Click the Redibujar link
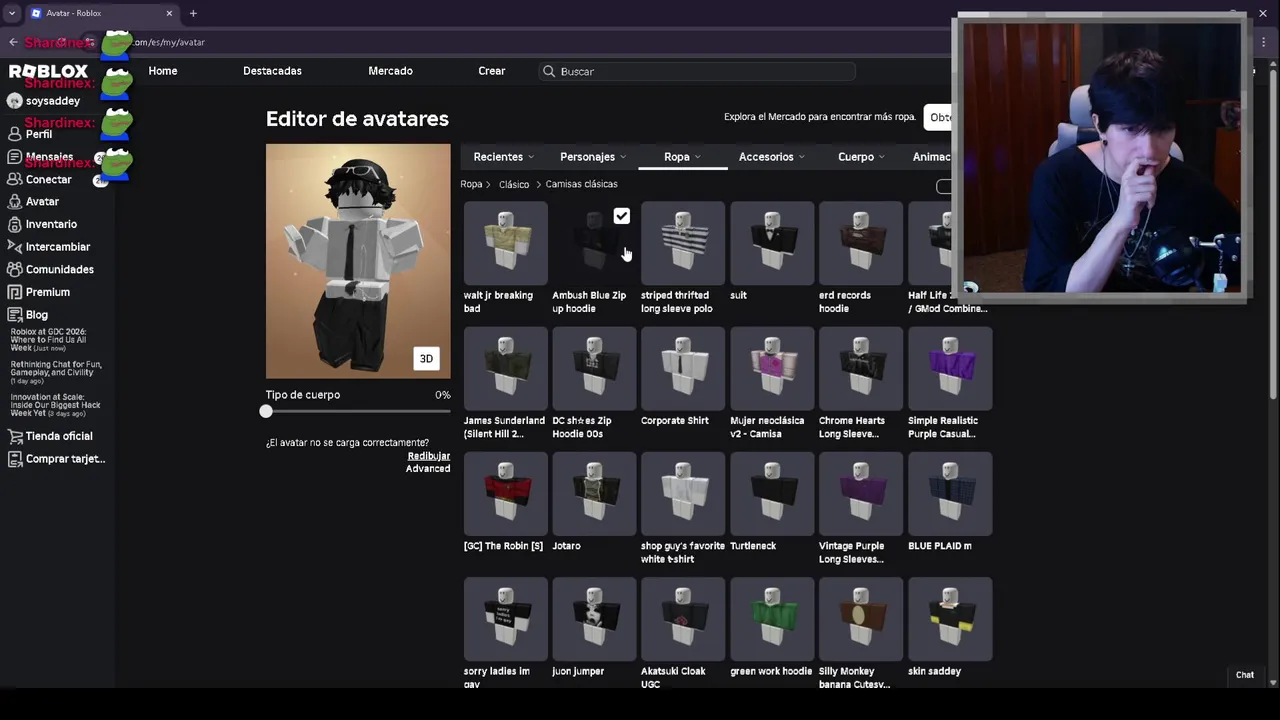1280x720 pixels. (428, 456)
